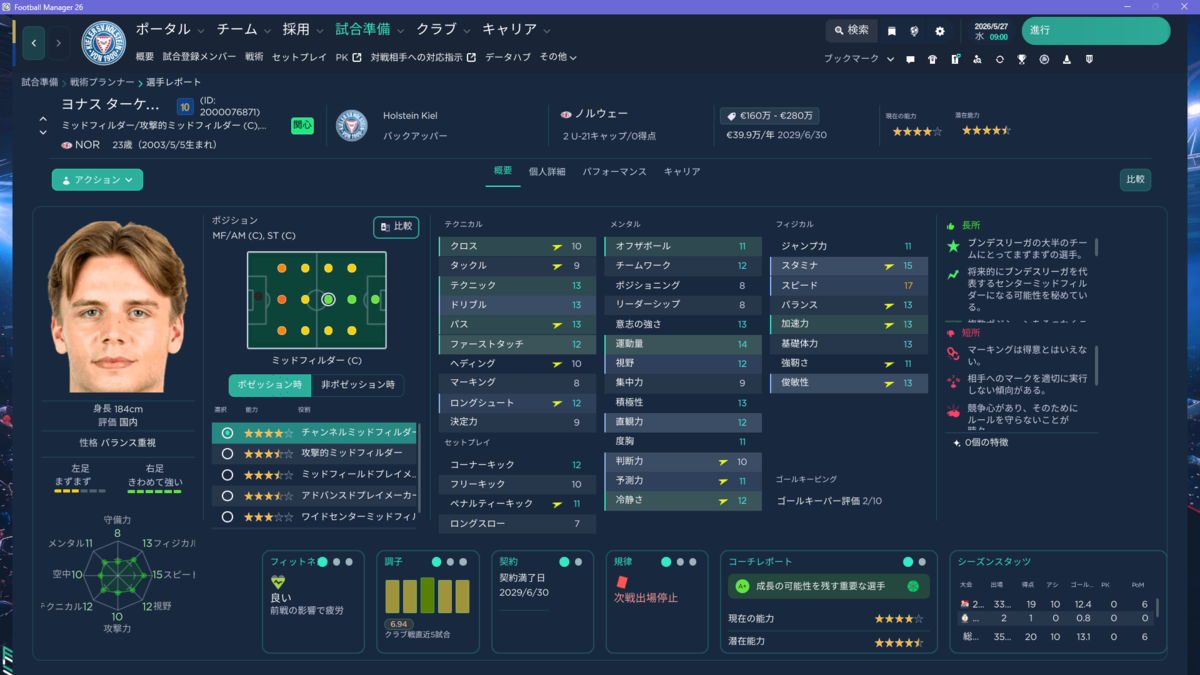Open the globe world icon in top bar
Image resolution: width=1200 pixels, height=675 pixels.
[914, 31]
